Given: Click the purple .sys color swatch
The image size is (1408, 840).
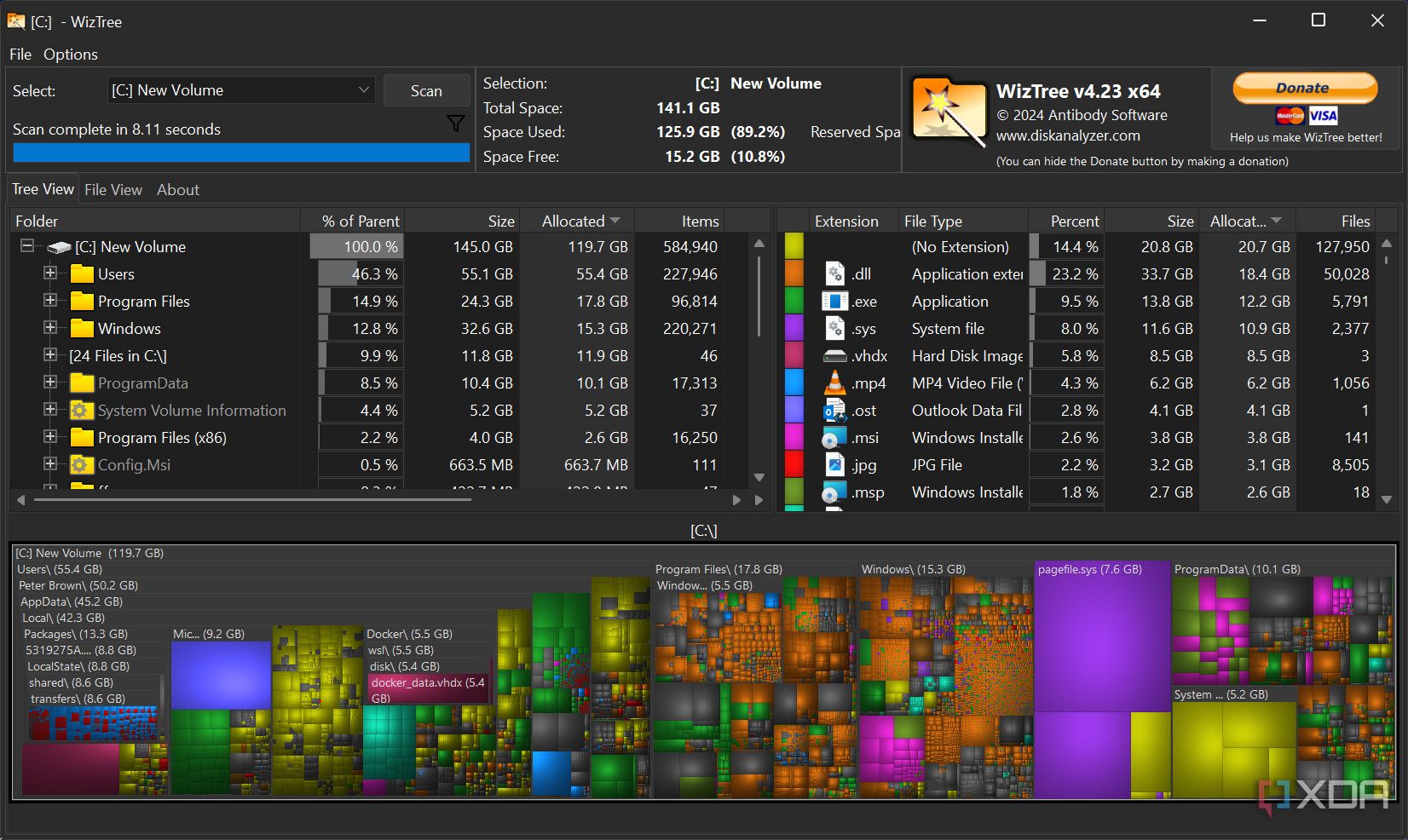Looking at the screenshot, I should pos(794,328).
